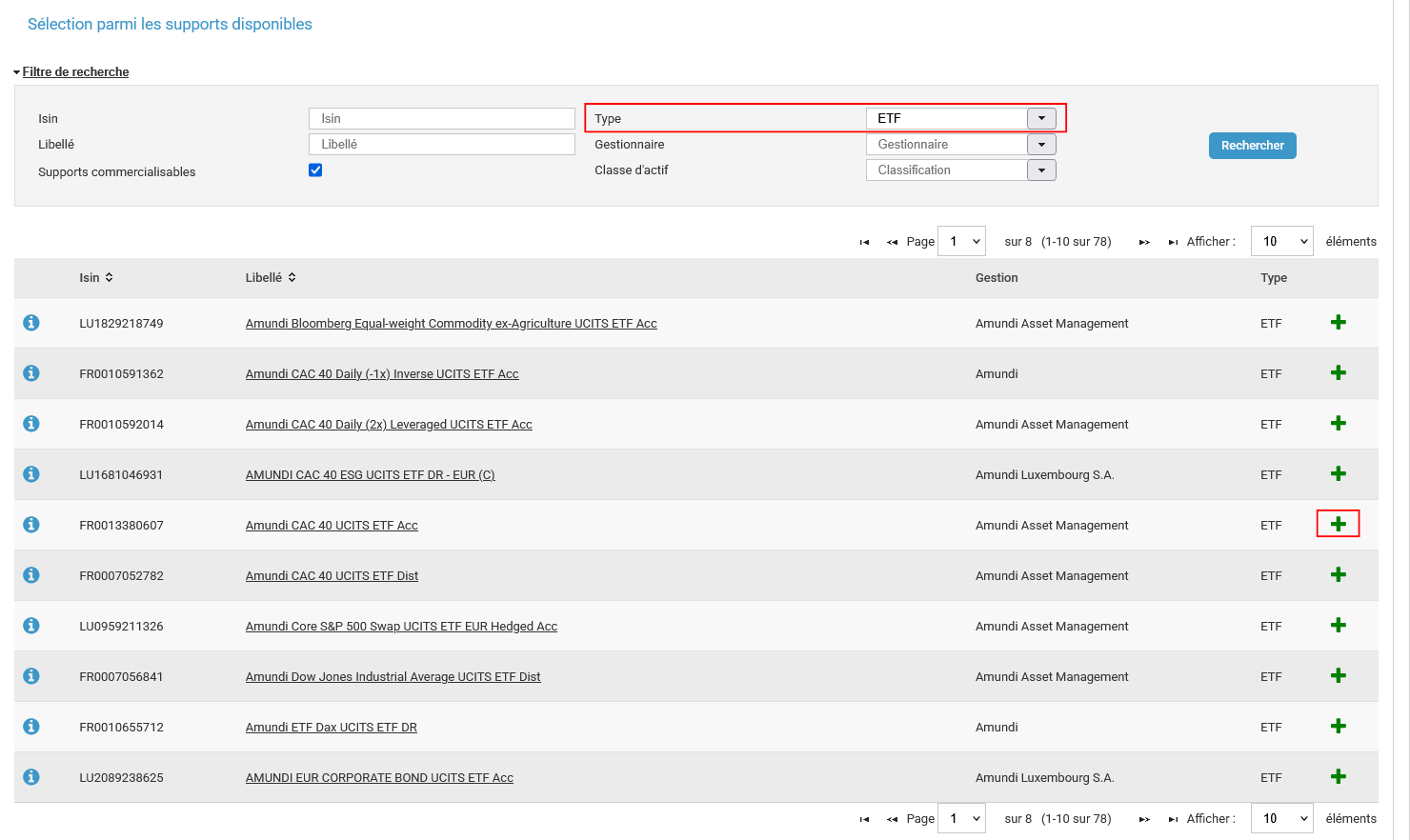Open top Afficher elements-per-page selector
The height and width of the screenshot is (840, 1410).
tap(1281, 242)
